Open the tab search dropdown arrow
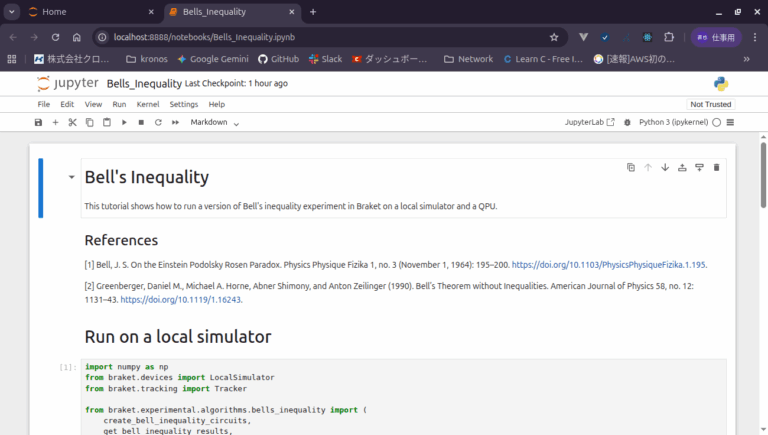 pos(12,12)
